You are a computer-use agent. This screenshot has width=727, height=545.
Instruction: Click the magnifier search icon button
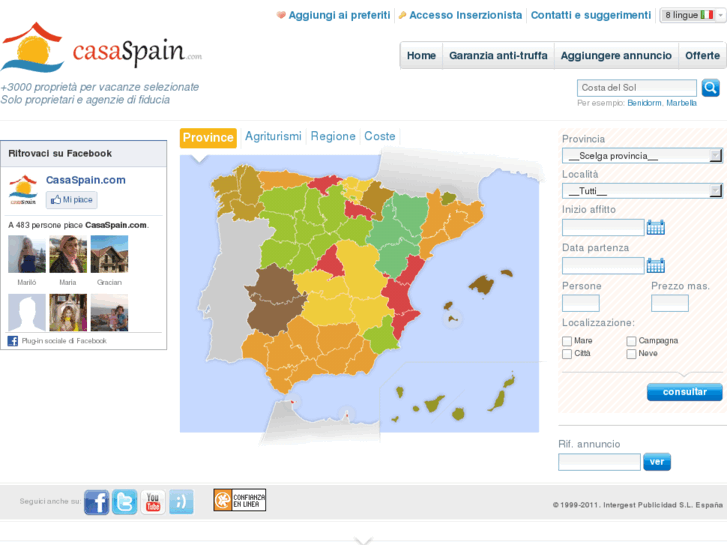tap(710, 88)
